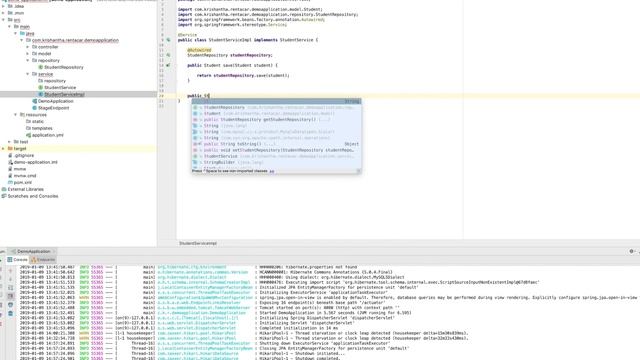Toggle scroll-to-end icon in console toolbar
Image resolution: width=640 pixels, height=360 pixels.
tap(11, 296)
